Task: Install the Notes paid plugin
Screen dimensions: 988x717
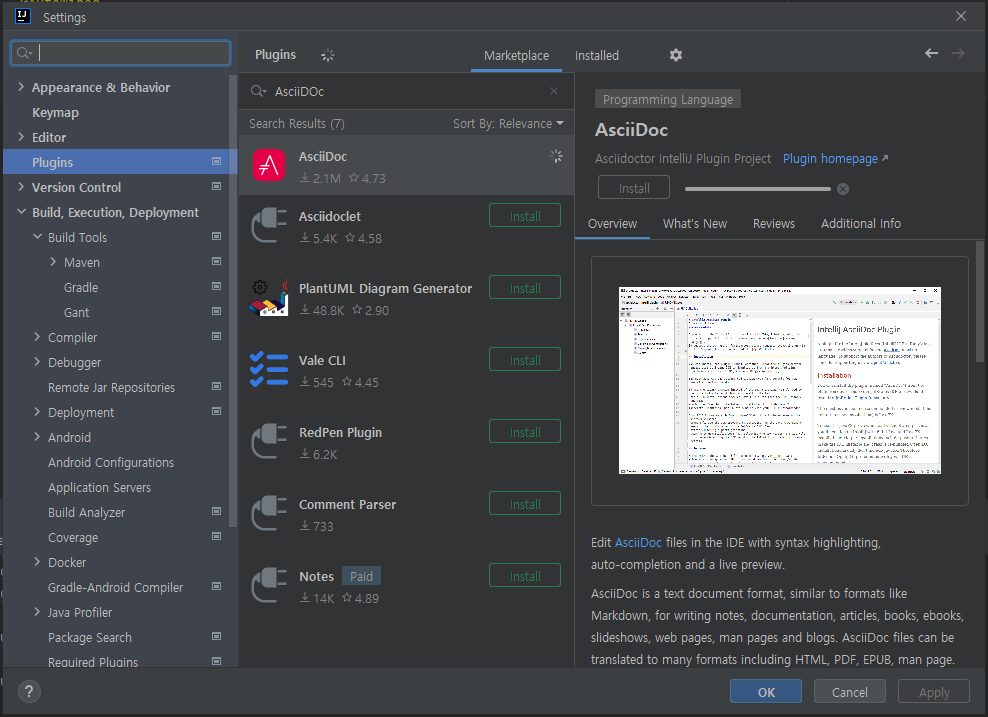Action: coord(525,576)
